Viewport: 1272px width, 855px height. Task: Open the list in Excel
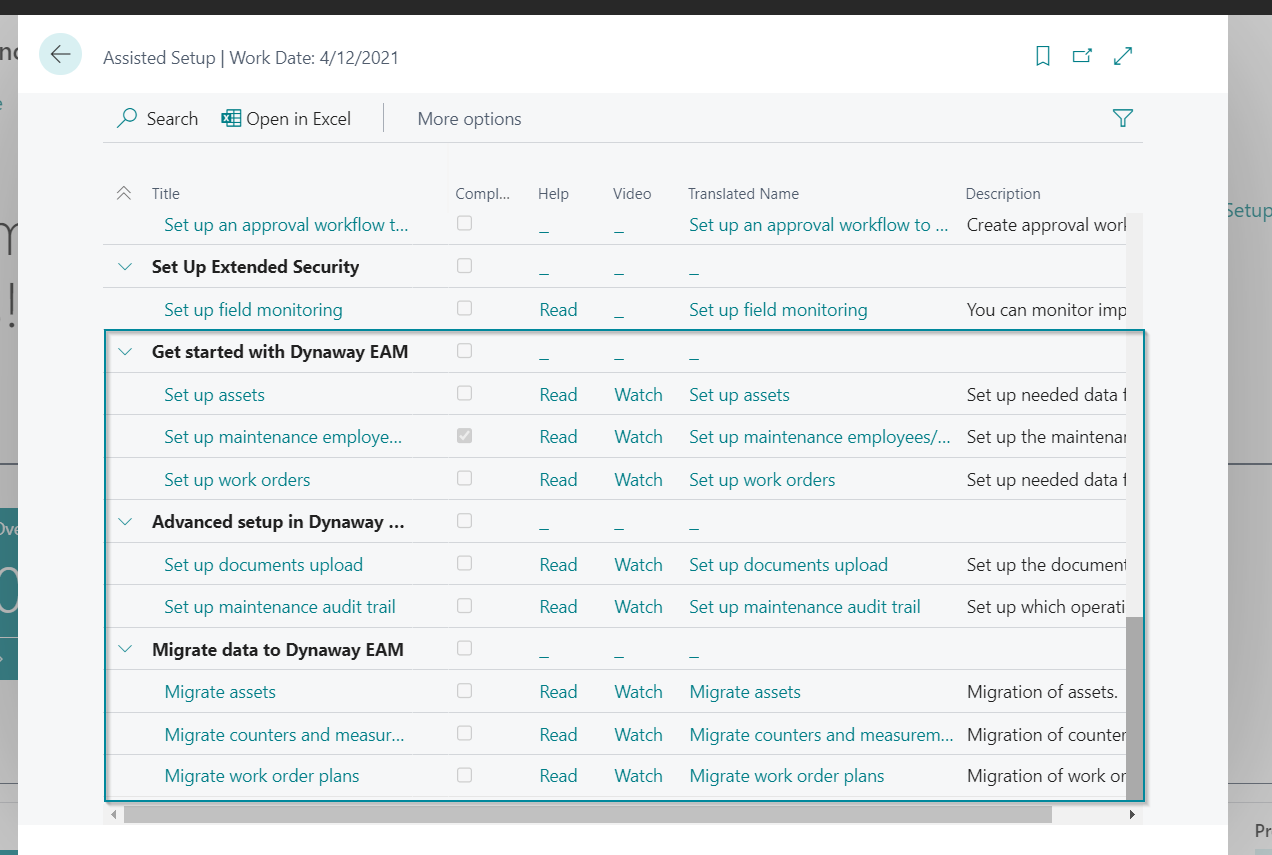(x=286, y=118)
